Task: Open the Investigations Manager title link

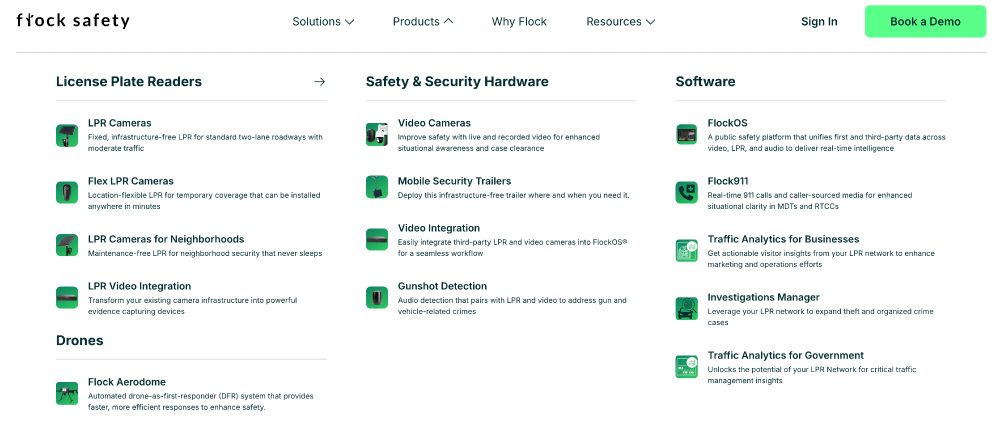Action: coord(763,297)
